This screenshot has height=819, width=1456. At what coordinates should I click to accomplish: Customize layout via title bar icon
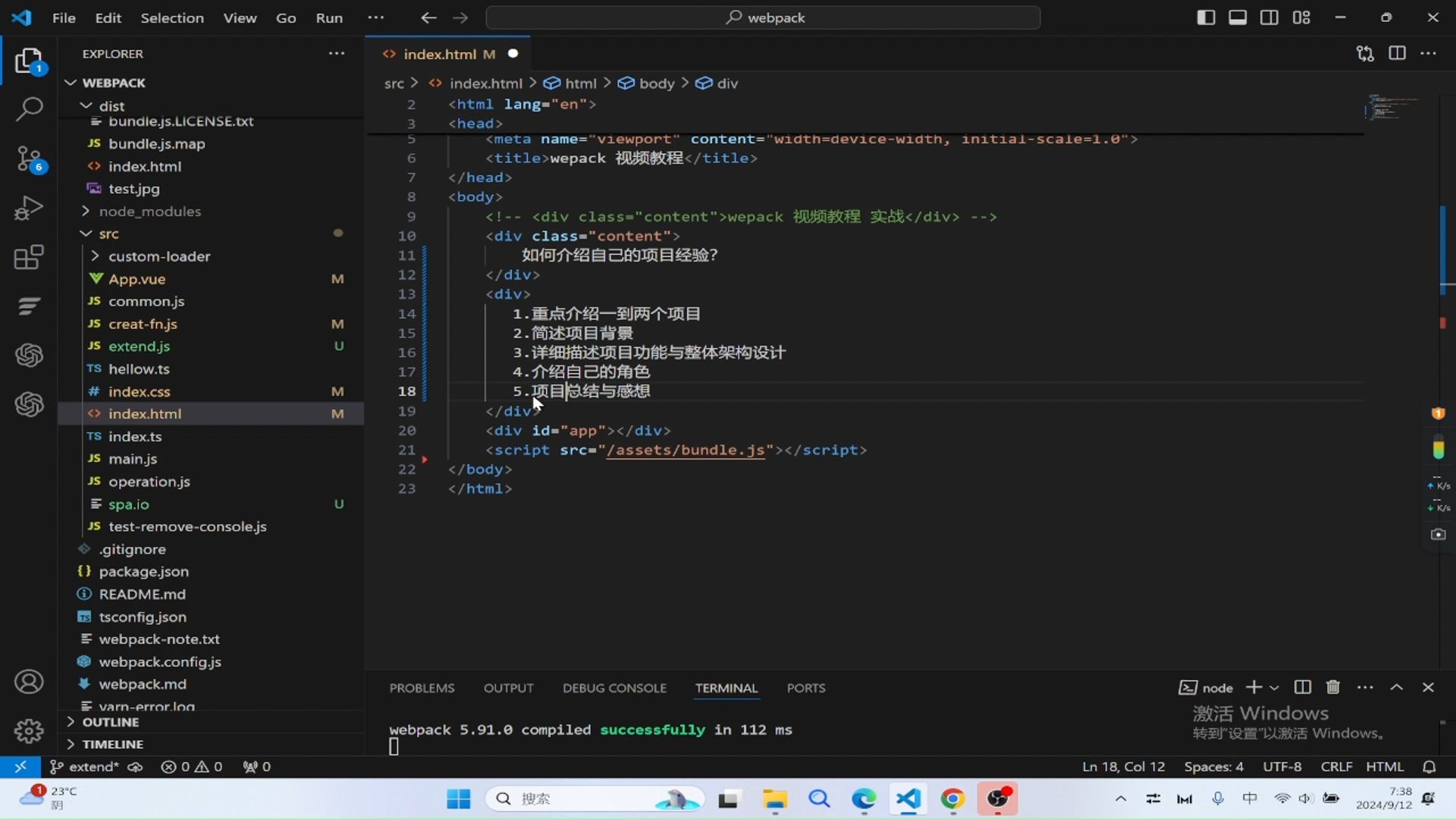click(1301, 17)
